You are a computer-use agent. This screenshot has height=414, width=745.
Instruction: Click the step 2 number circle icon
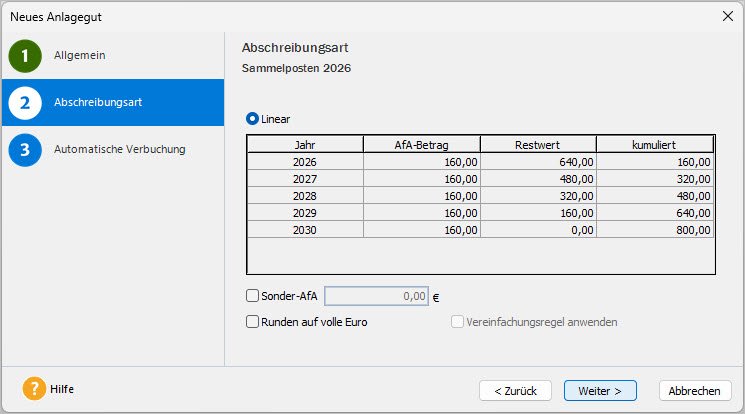[x=25, y=103]
